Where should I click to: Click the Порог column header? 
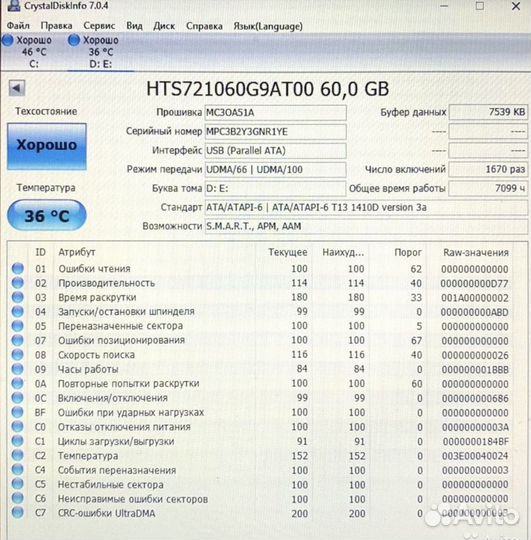click(x=408, y=252)
